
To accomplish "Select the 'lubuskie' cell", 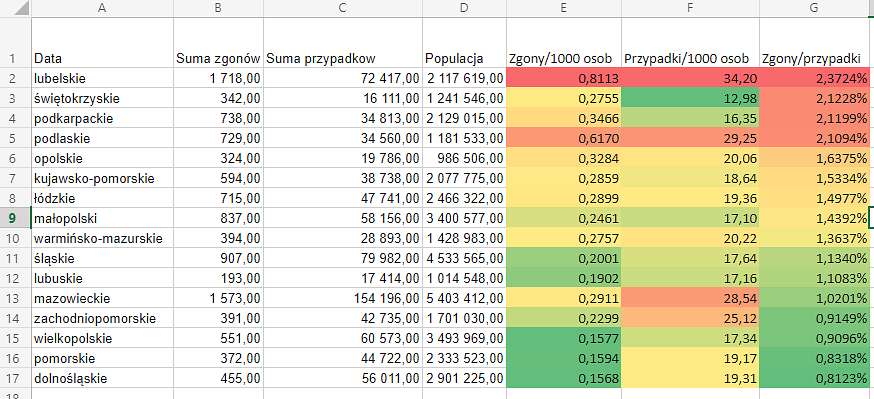I will tap(103, 278).
